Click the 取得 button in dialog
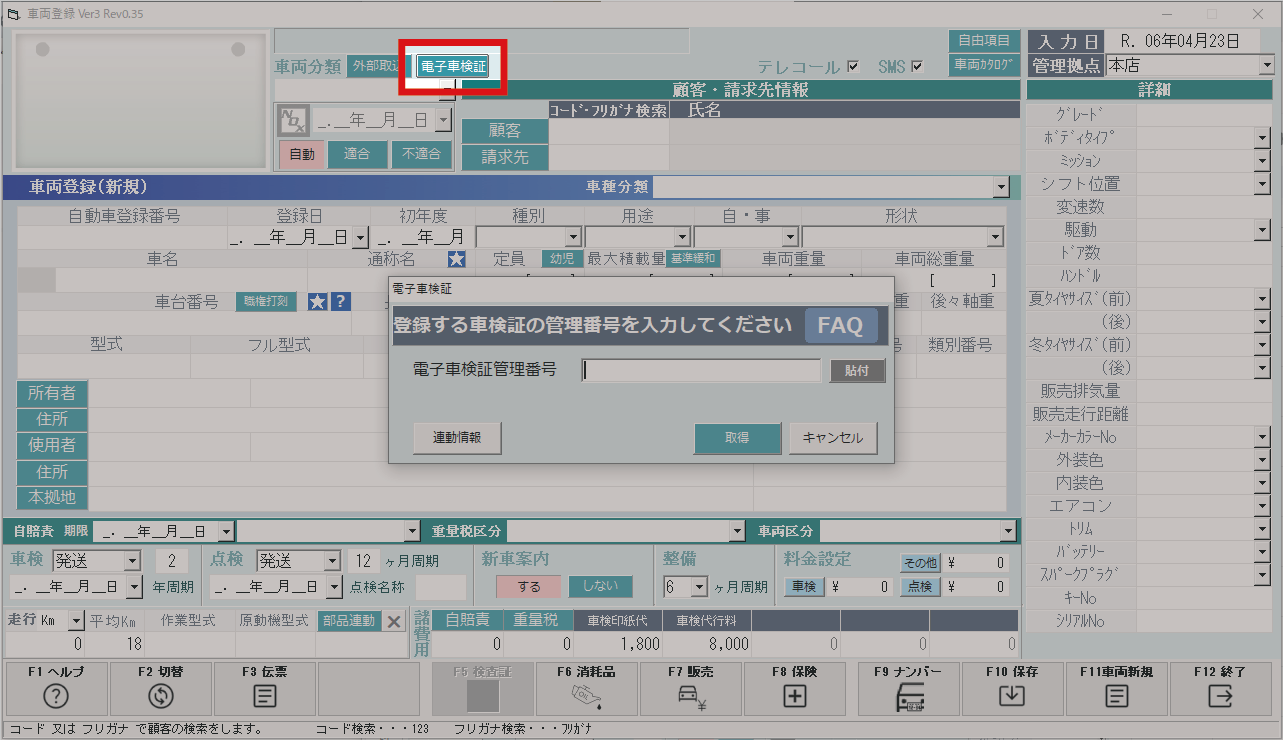 (738, 438)
